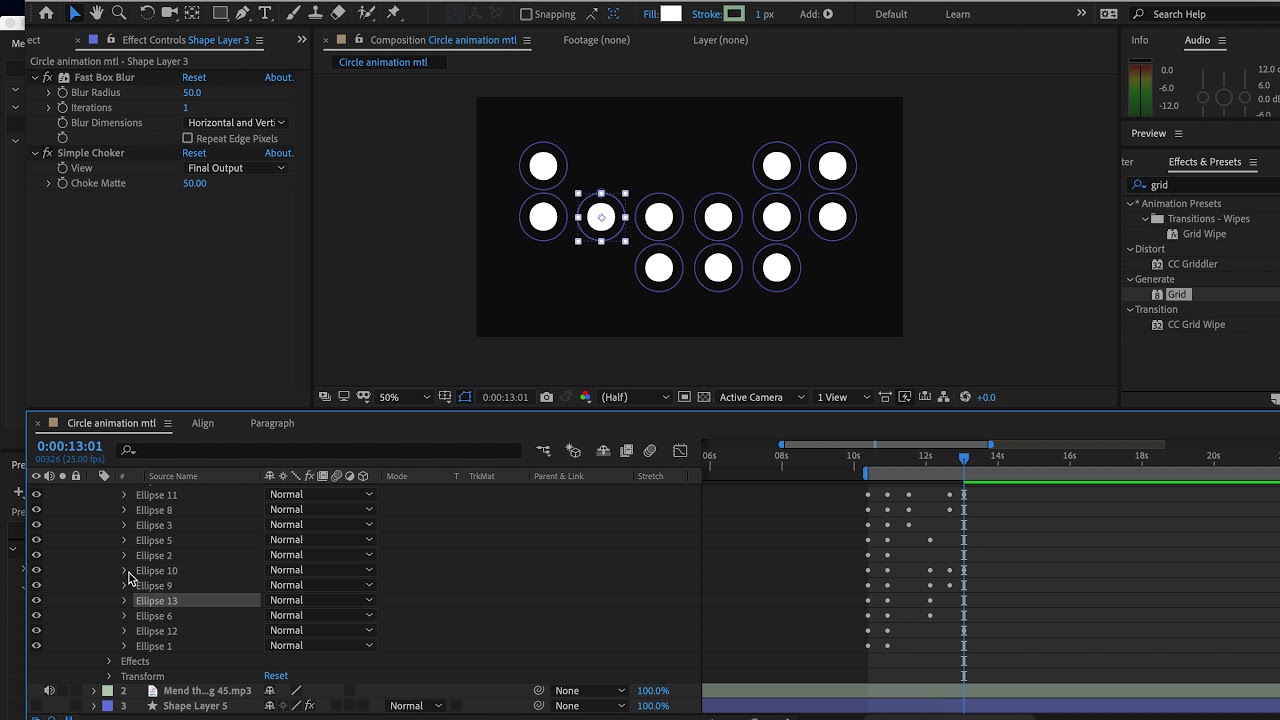1280x720 pixels.
Task: Open the Fill color swatch
Action: 671,13
